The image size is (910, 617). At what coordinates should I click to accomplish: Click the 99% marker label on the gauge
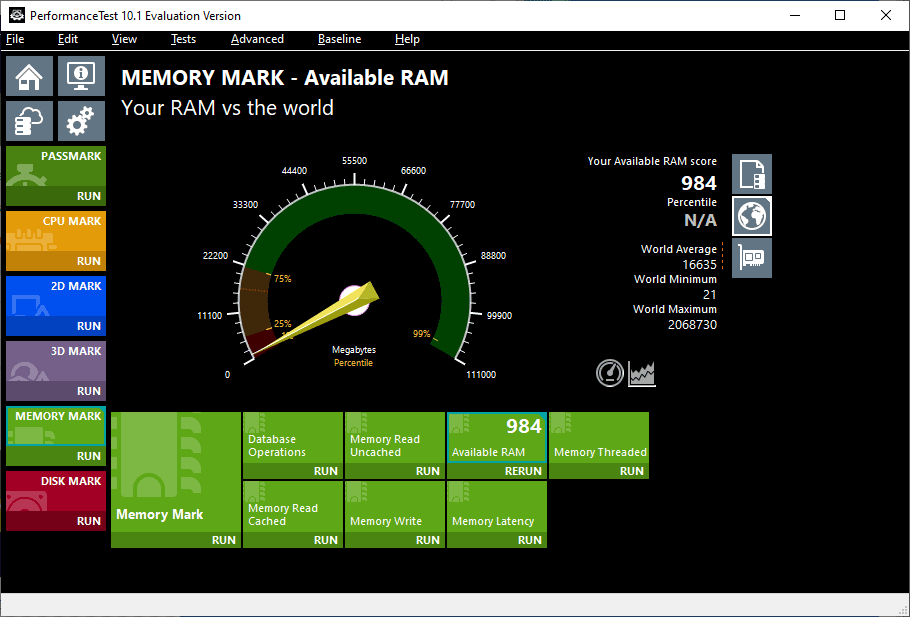[421, 334]
